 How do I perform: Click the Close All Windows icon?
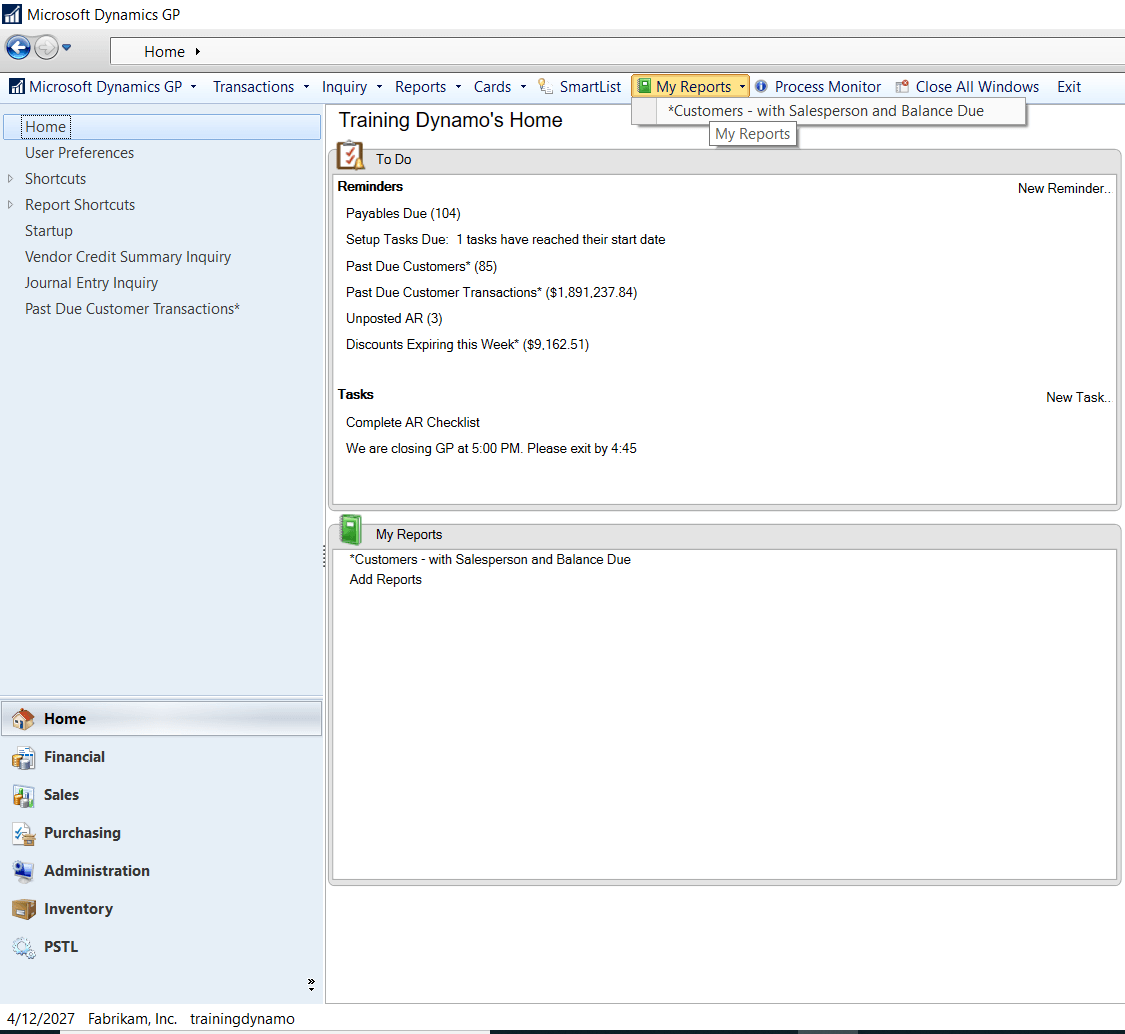pyautogui.click(x=902, y=86)
